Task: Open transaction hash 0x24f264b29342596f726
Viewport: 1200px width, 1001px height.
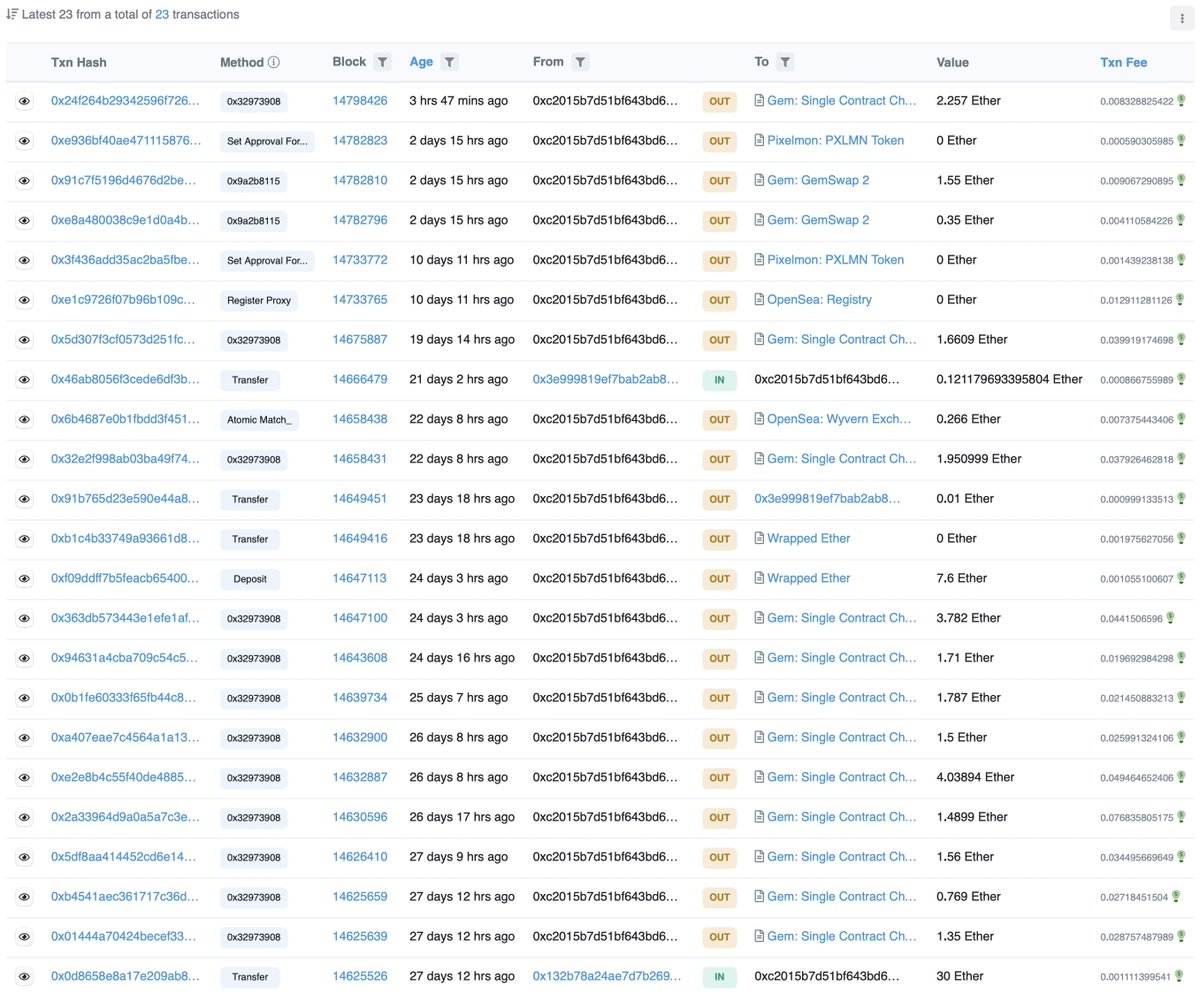Action: tap(125, 100)
